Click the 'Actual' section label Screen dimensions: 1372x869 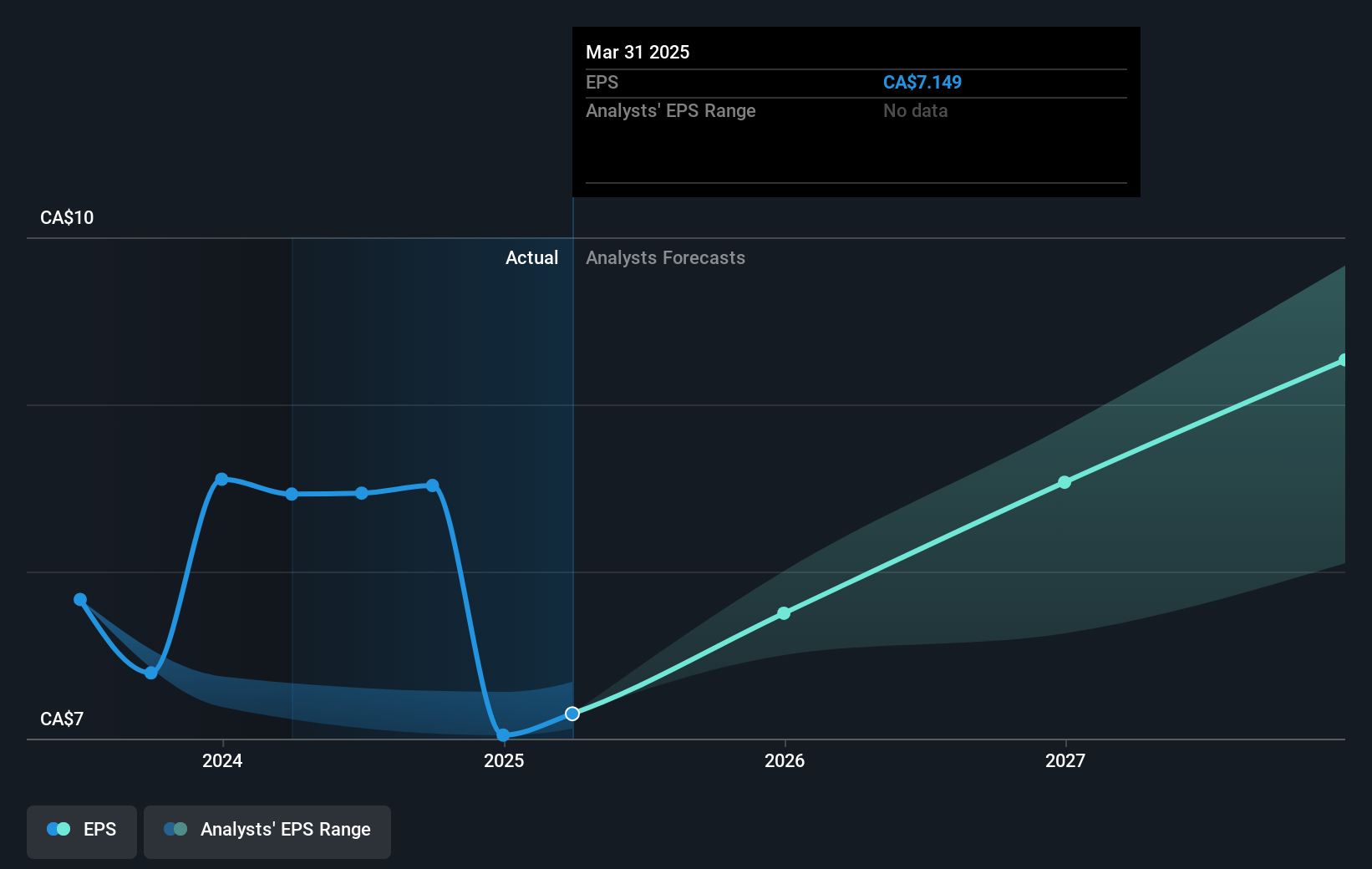click(x=532, y=257)
